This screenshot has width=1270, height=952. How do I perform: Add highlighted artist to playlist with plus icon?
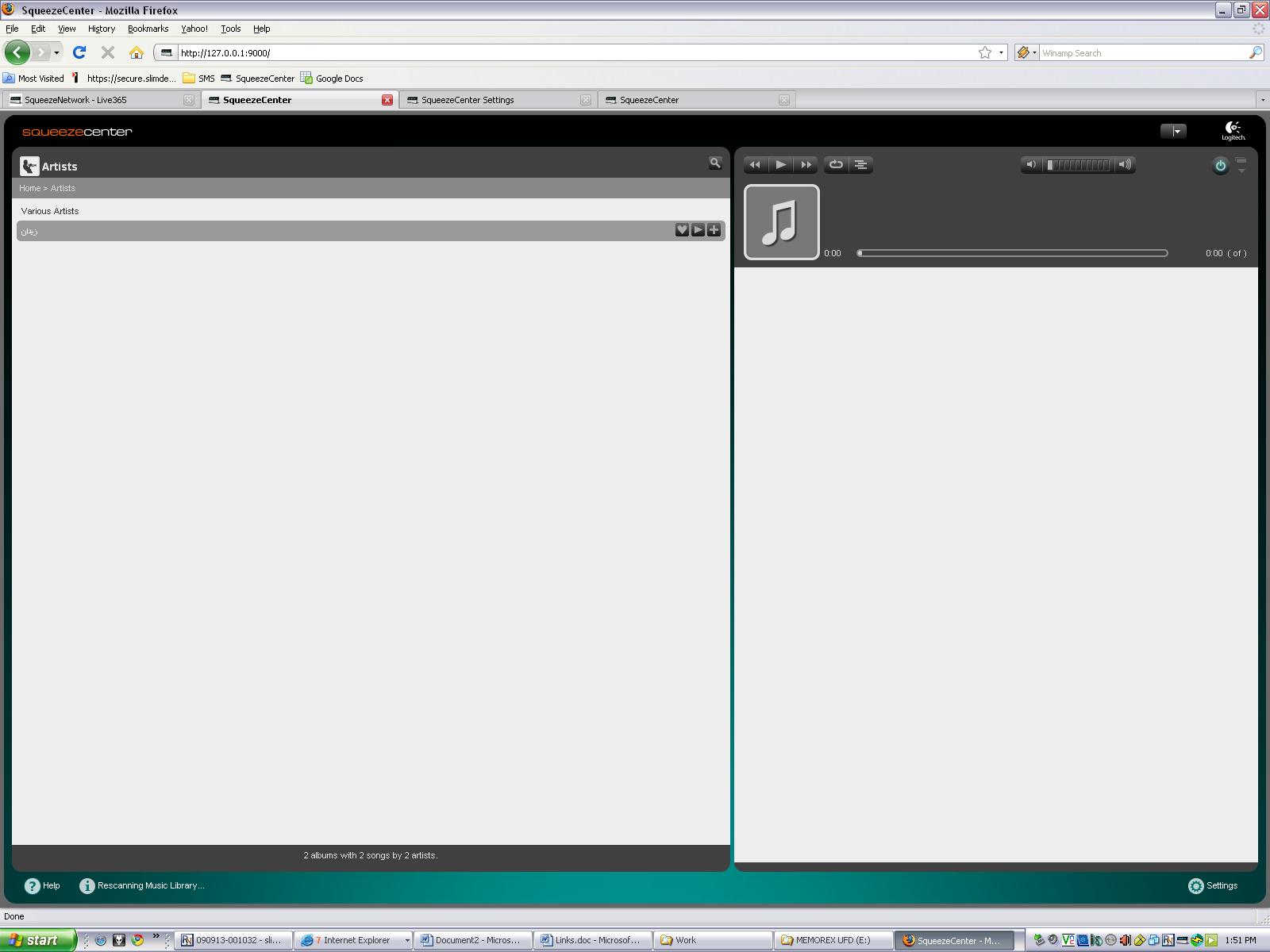coord(714,230)
